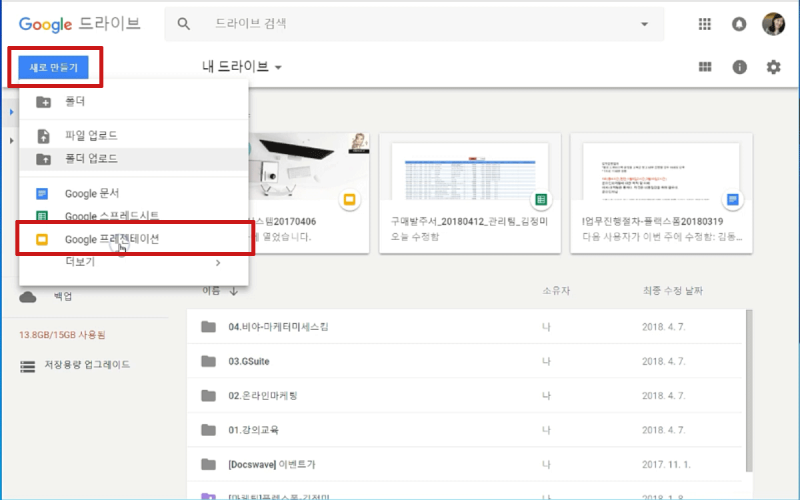The width and height of the screenshot is (800, 500).
Task: Open the account profile avatar
Action: point(773,24)
